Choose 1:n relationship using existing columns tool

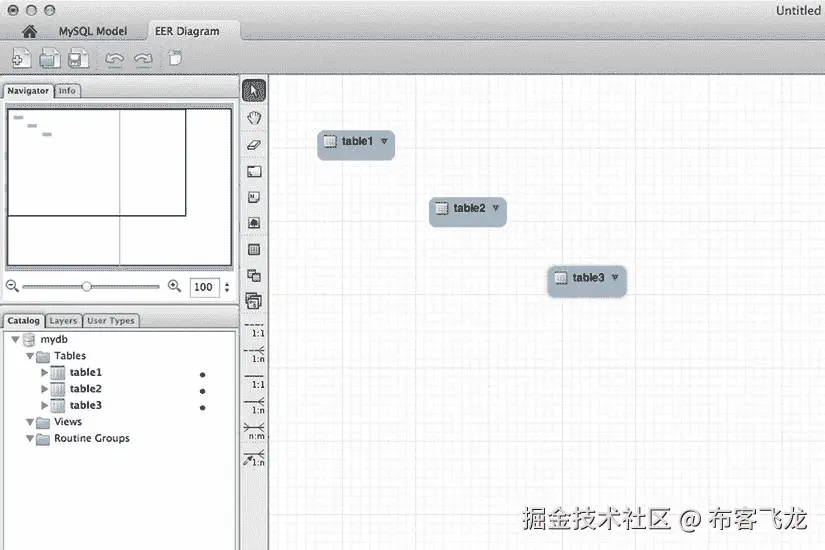pos(254,458)
